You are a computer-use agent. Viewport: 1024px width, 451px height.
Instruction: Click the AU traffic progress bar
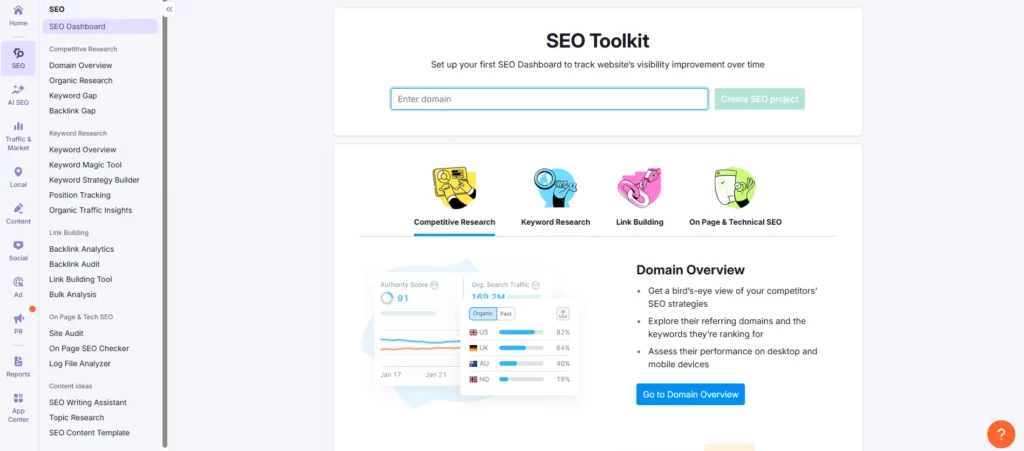click(521, 364)
